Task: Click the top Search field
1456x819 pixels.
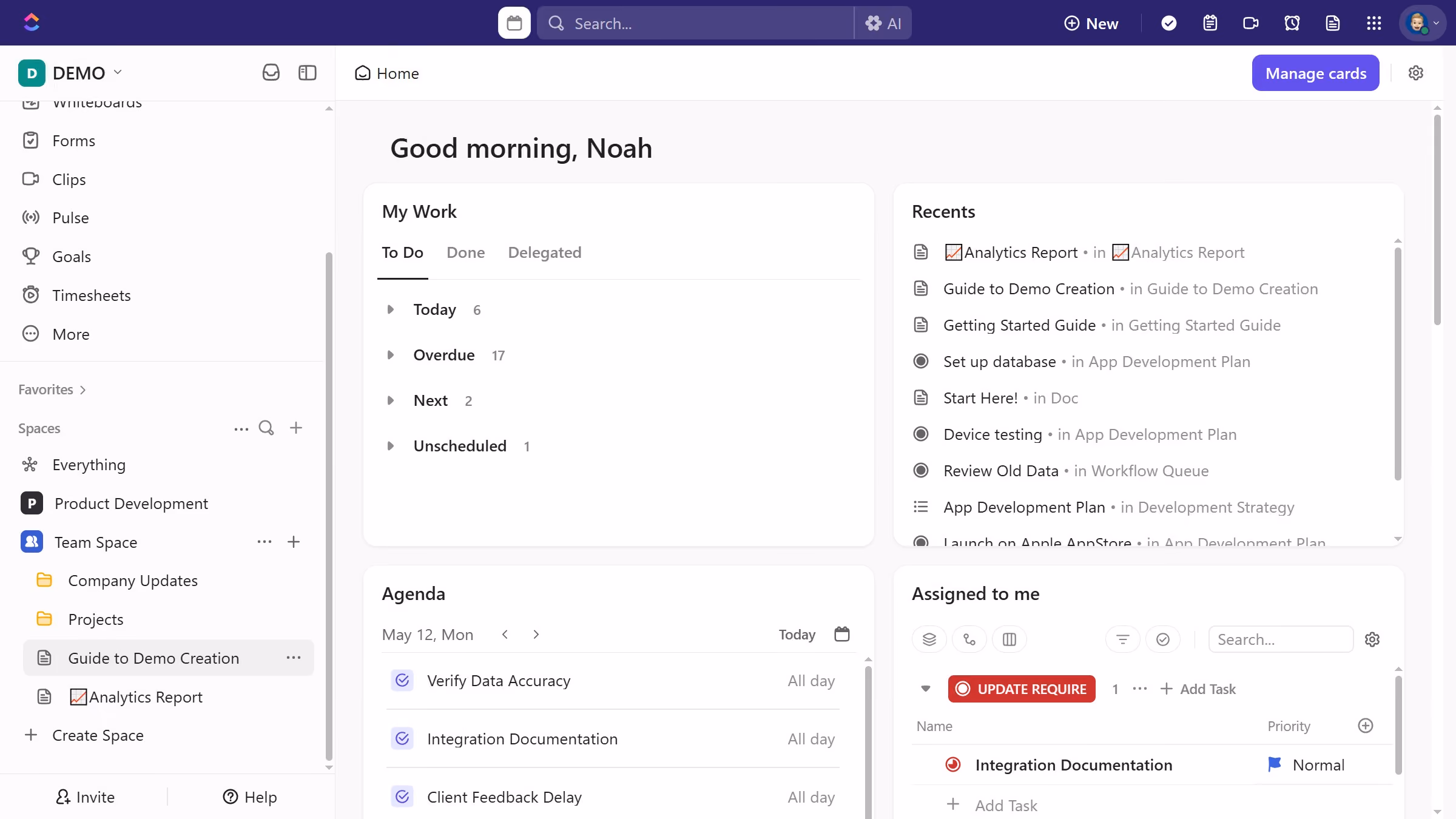Action: (695, 23)
